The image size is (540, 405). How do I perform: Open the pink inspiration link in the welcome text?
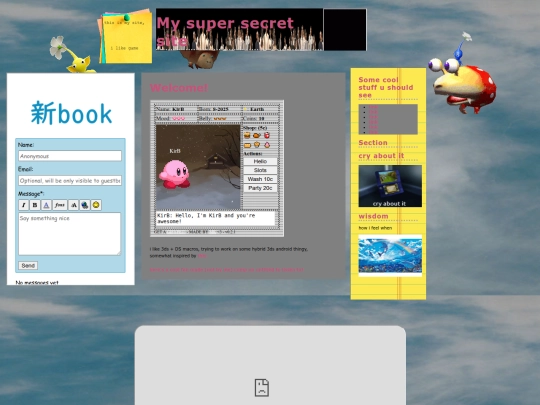202,256
